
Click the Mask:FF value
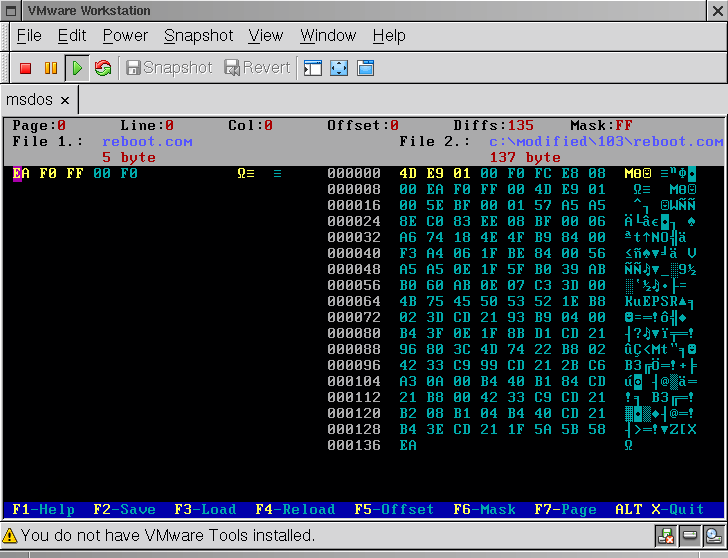[x=601, y=125]
